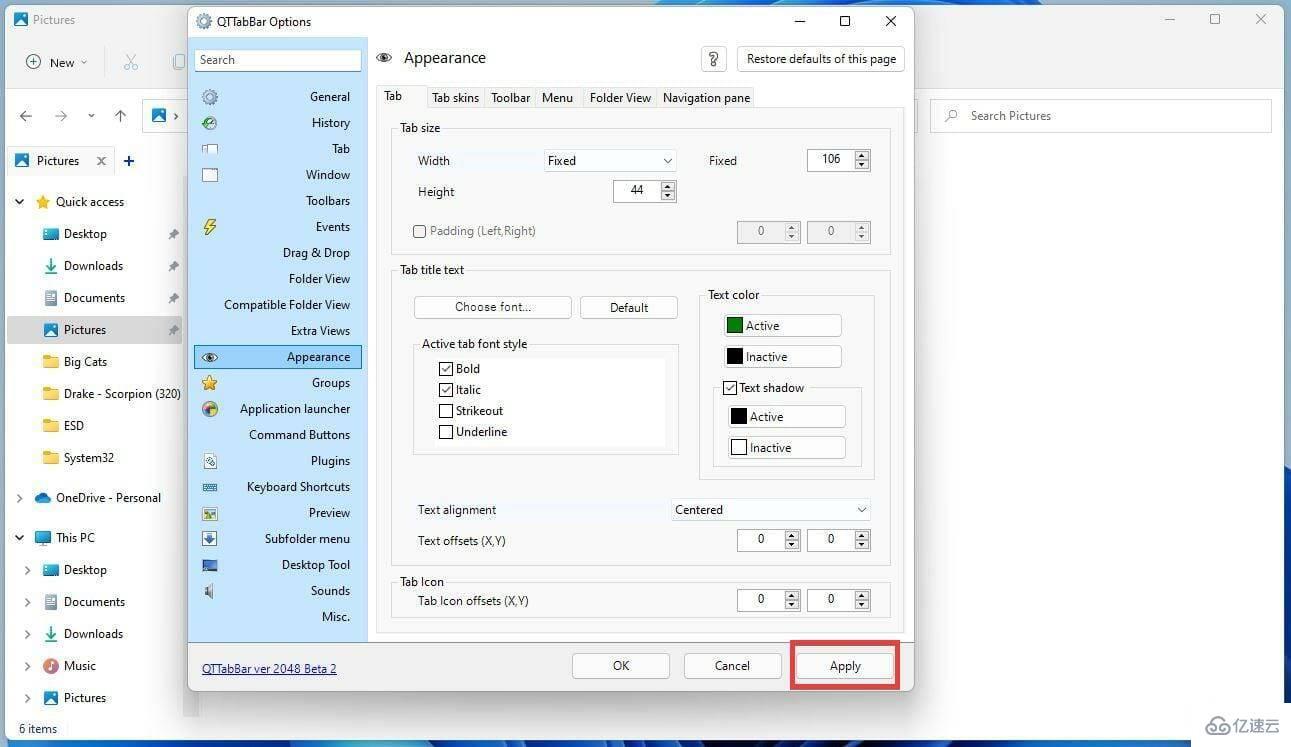Click the Cancel button
The width and height of the screenshot is (1291, 747).
tap(732, 666)
